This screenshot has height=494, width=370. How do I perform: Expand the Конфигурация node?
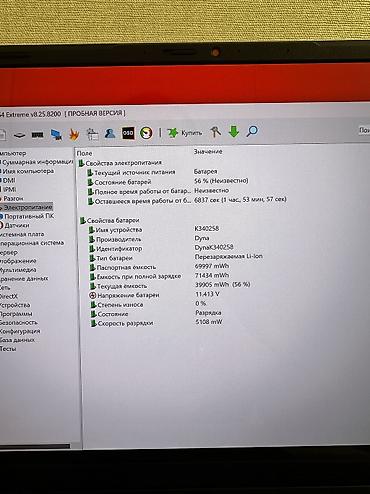20,331
